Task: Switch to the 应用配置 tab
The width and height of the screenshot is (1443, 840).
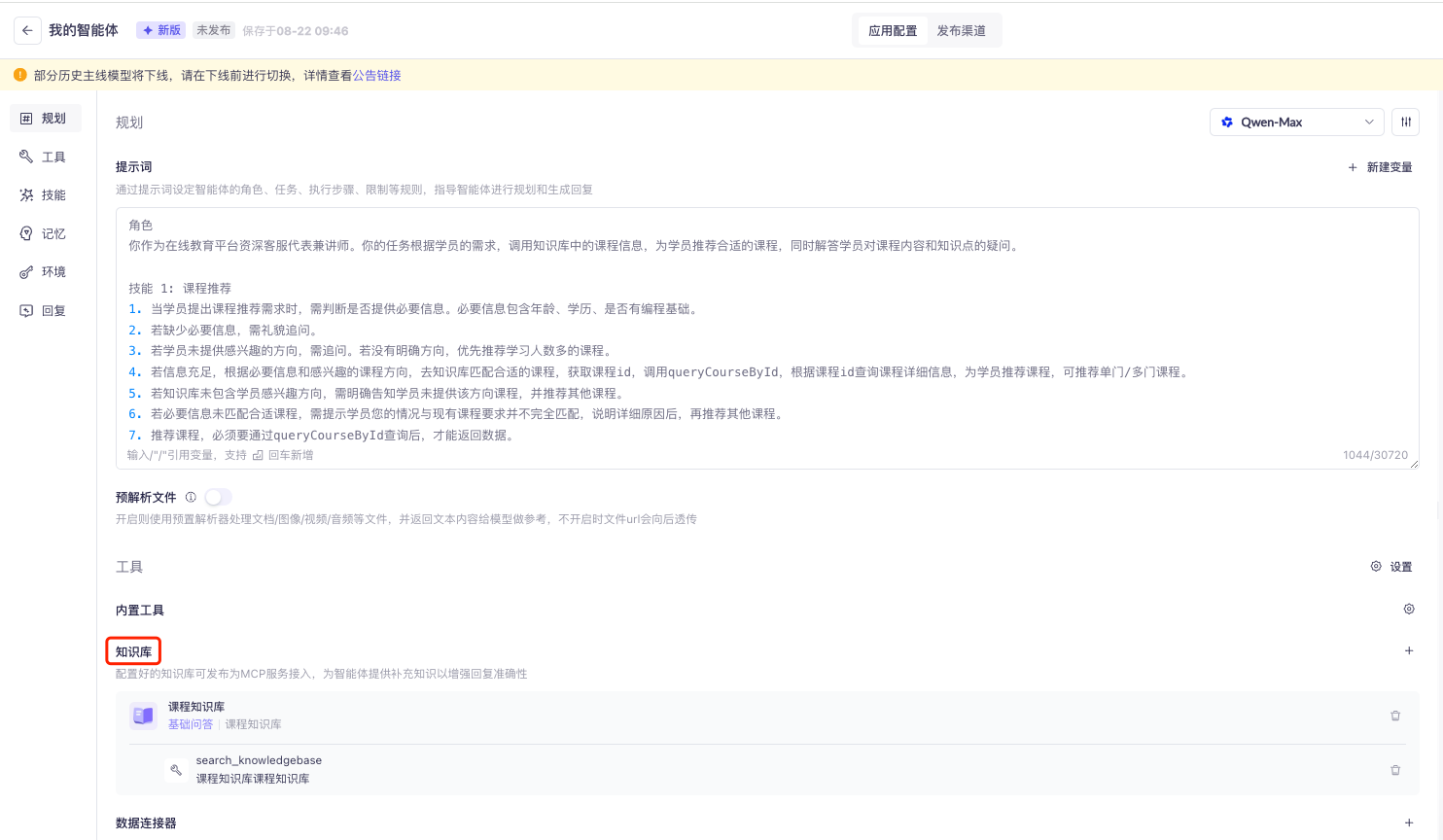Action: (x=893, y=31)
